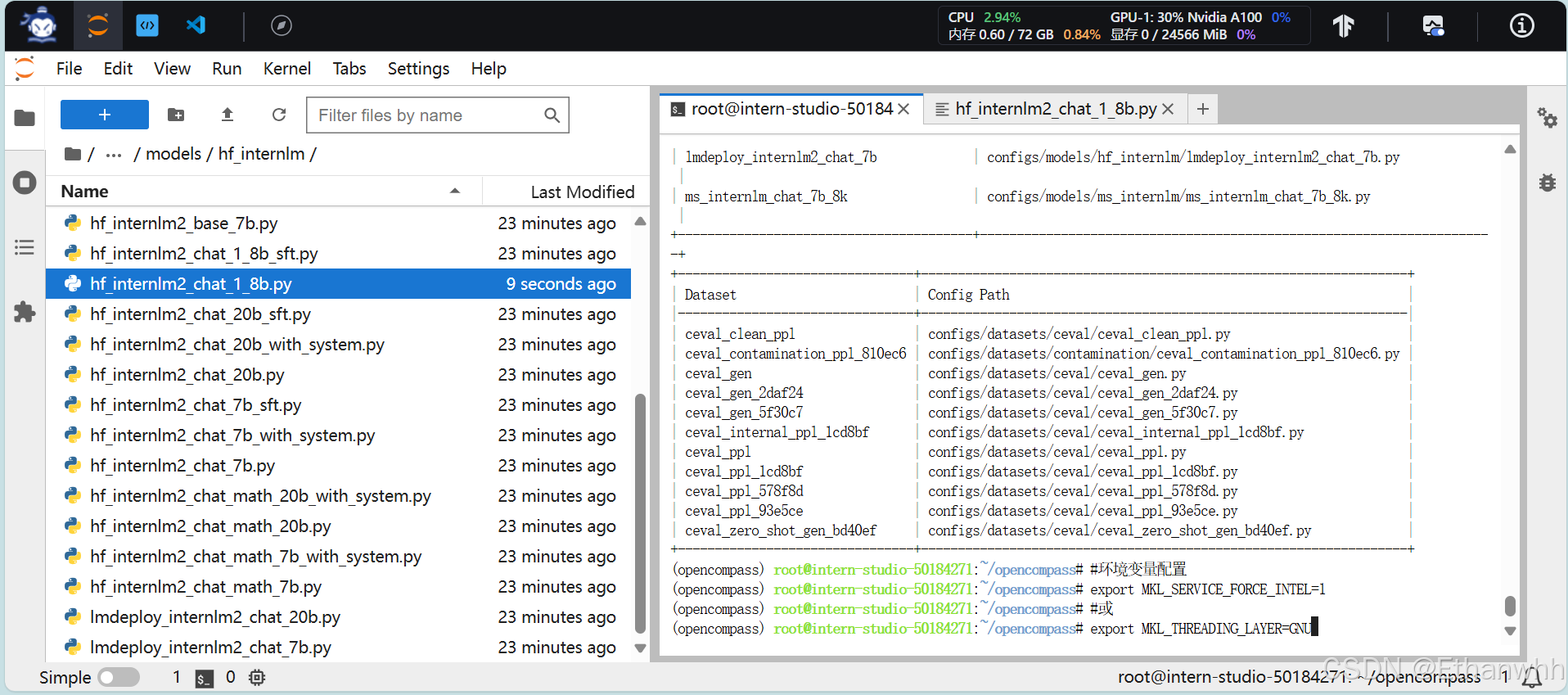Image resolution: width=1568 pixels, height=695 pixels.
Task: Click the terminal count icon in status bar
Action: pos(204,678)
